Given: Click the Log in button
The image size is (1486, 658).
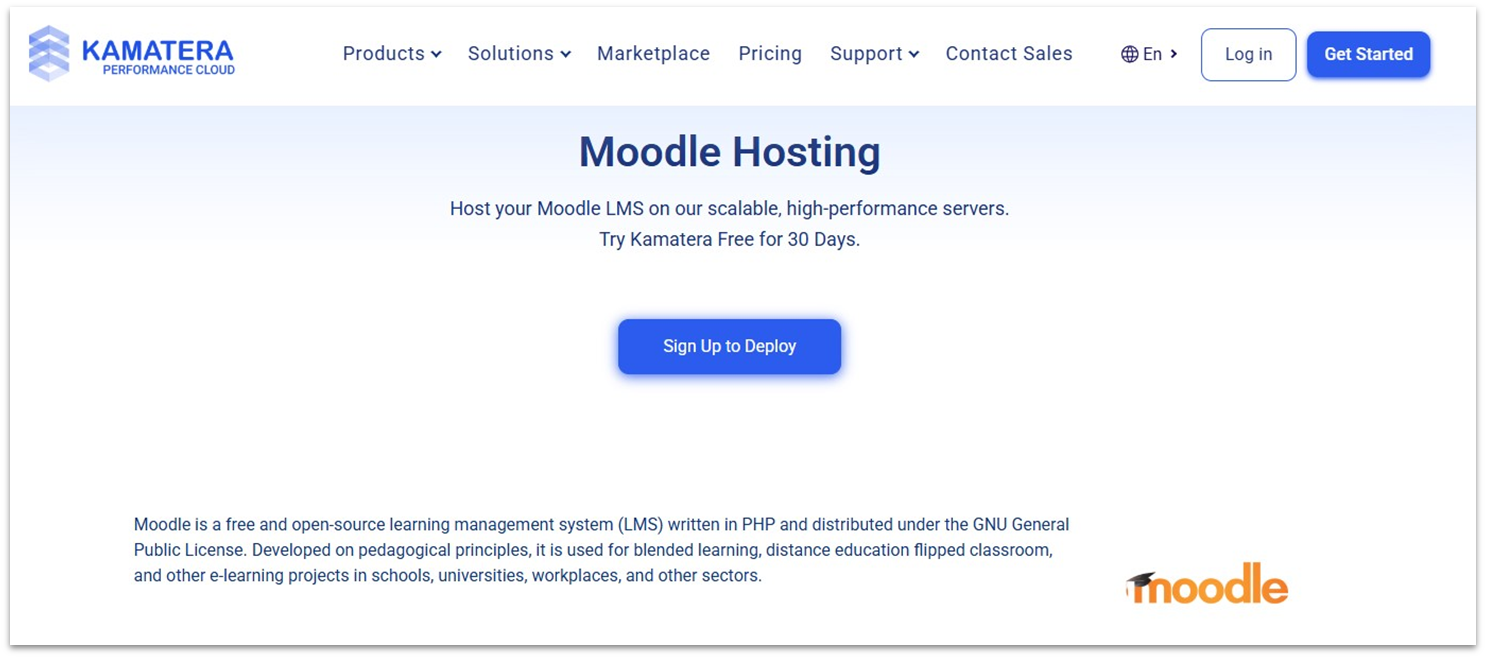Looking at the screenshot, I should point(1248,54).
